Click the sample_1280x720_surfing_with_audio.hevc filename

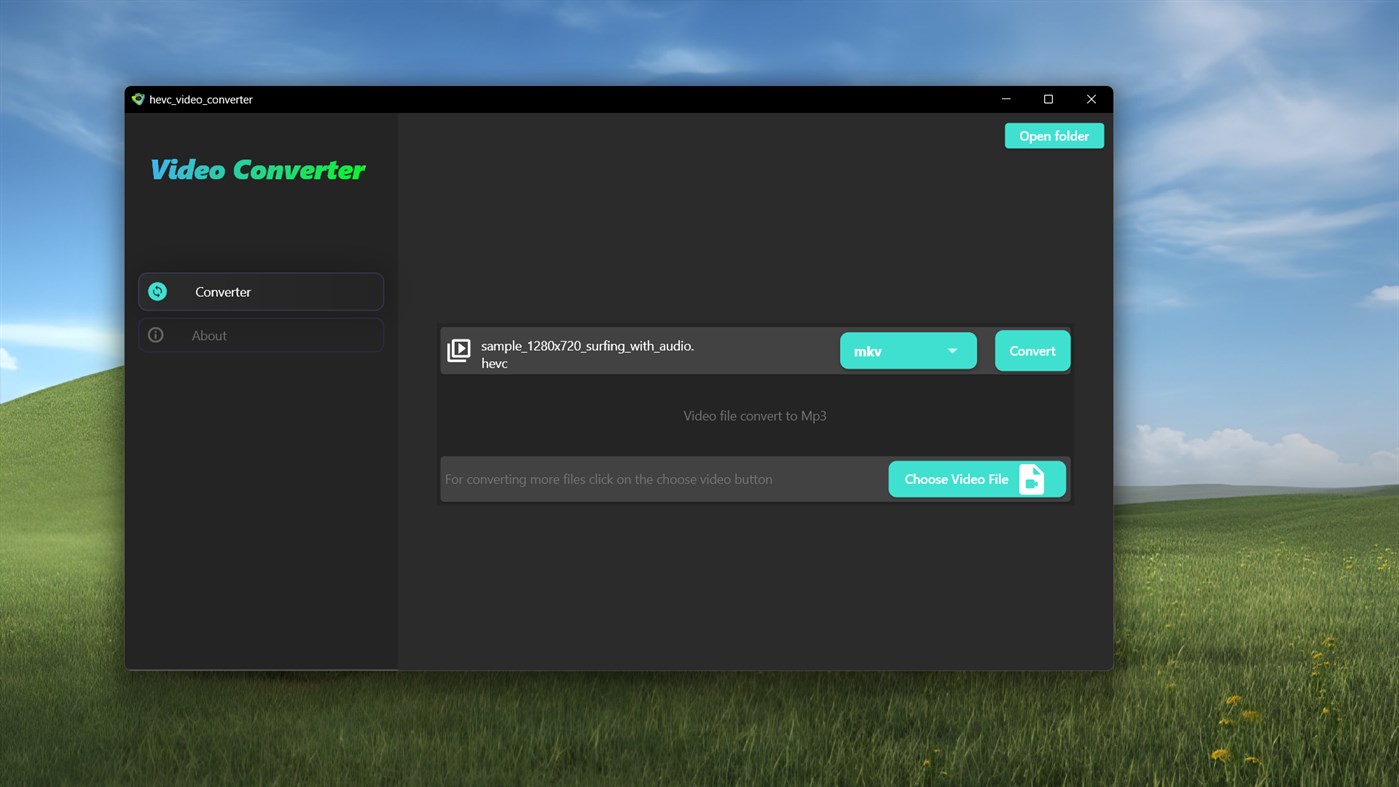pyautogui.click(x=587, y=354)
